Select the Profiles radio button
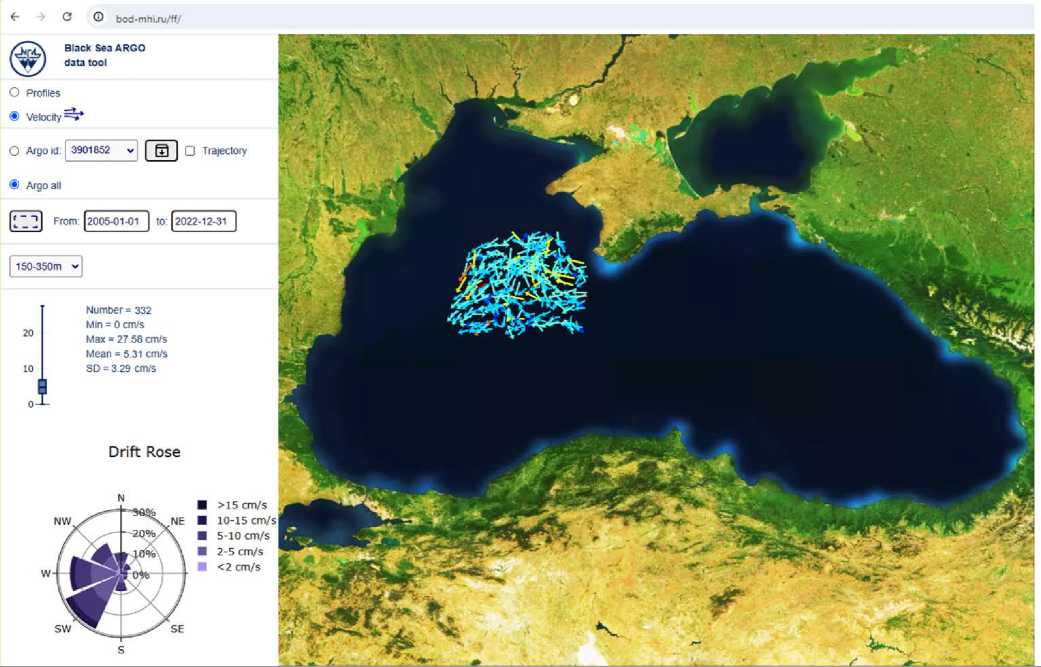 pyautogui.click(x=14, y=93)
